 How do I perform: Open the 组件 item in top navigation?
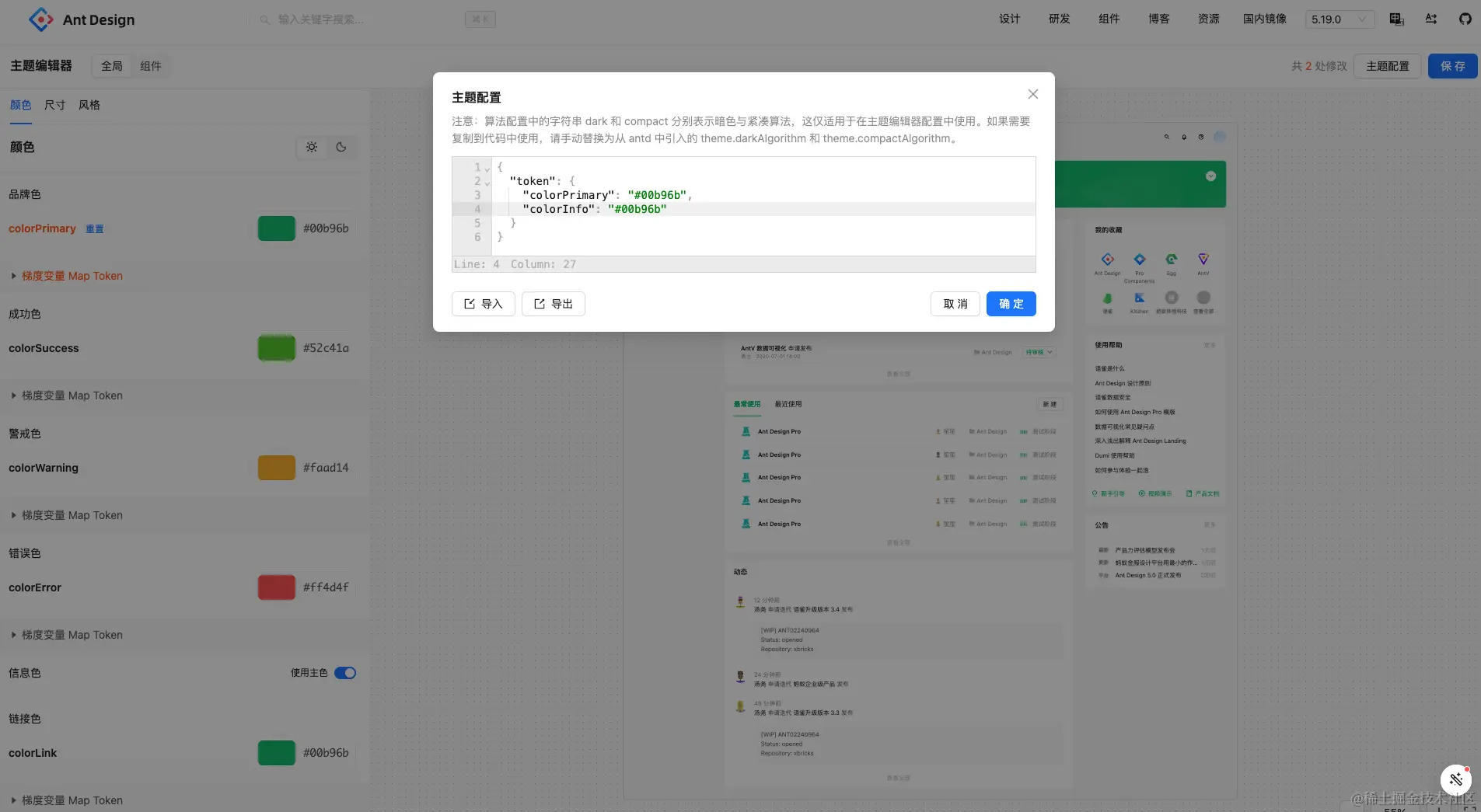(1109, 19)
